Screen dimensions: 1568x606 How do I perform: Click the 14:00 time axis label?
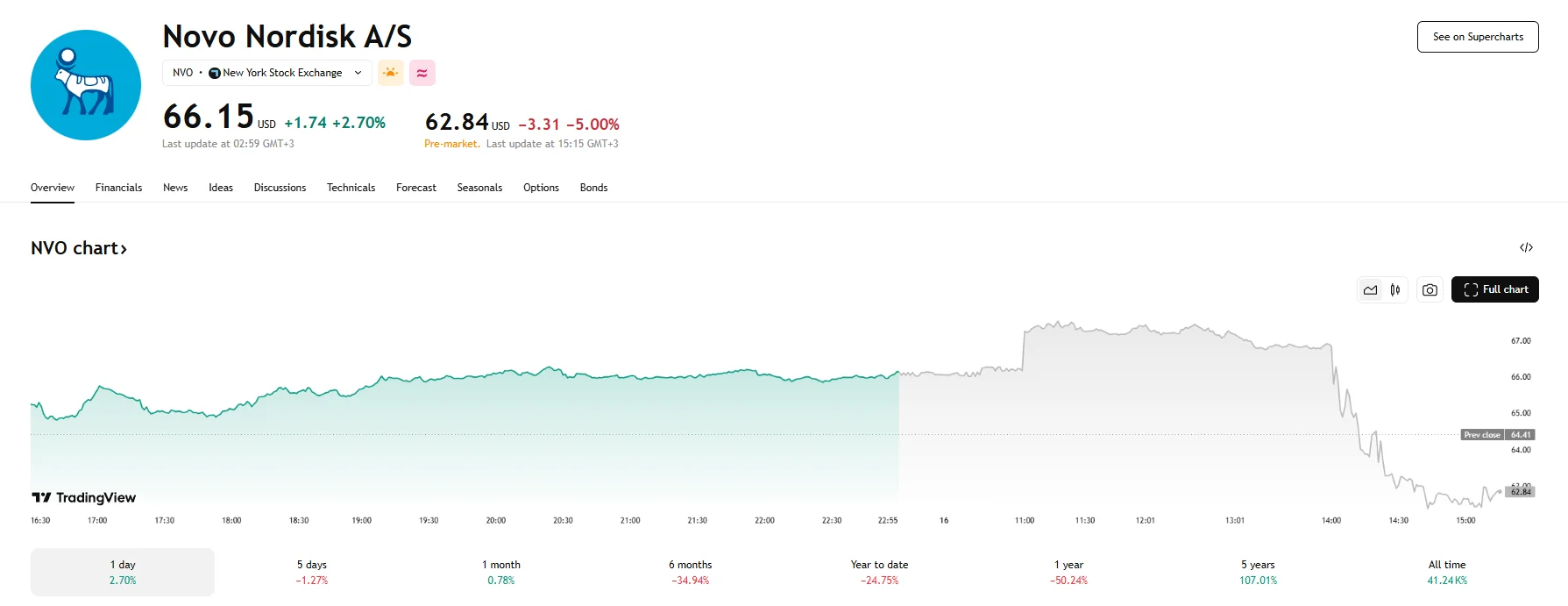1331,520
